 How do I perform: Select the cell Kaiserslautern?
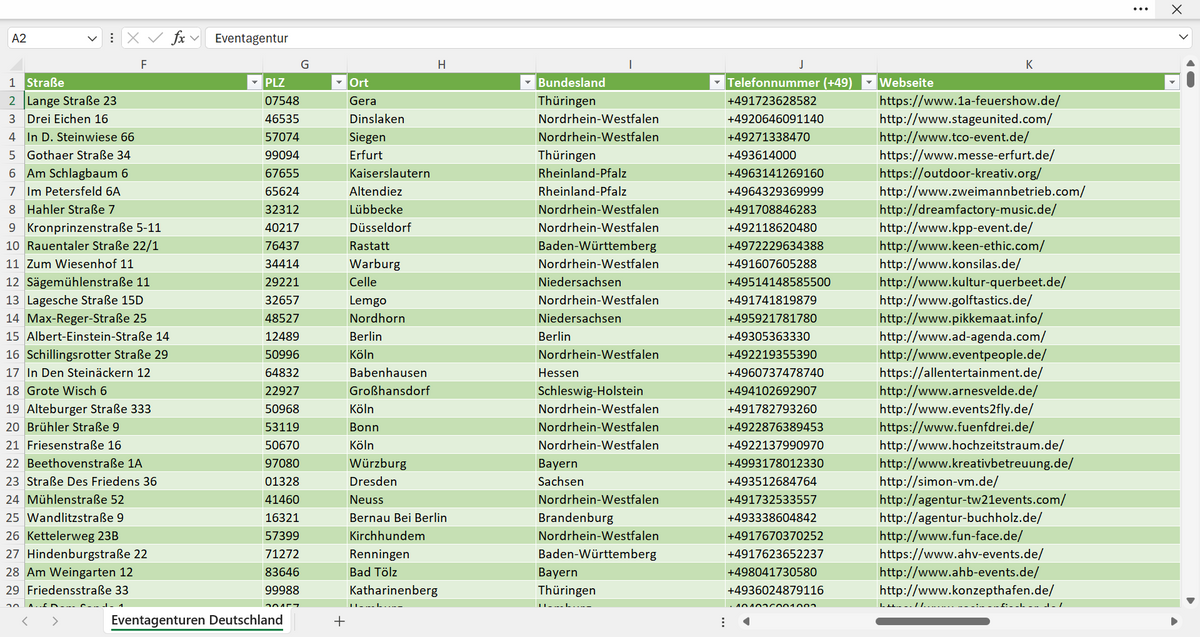441,173
